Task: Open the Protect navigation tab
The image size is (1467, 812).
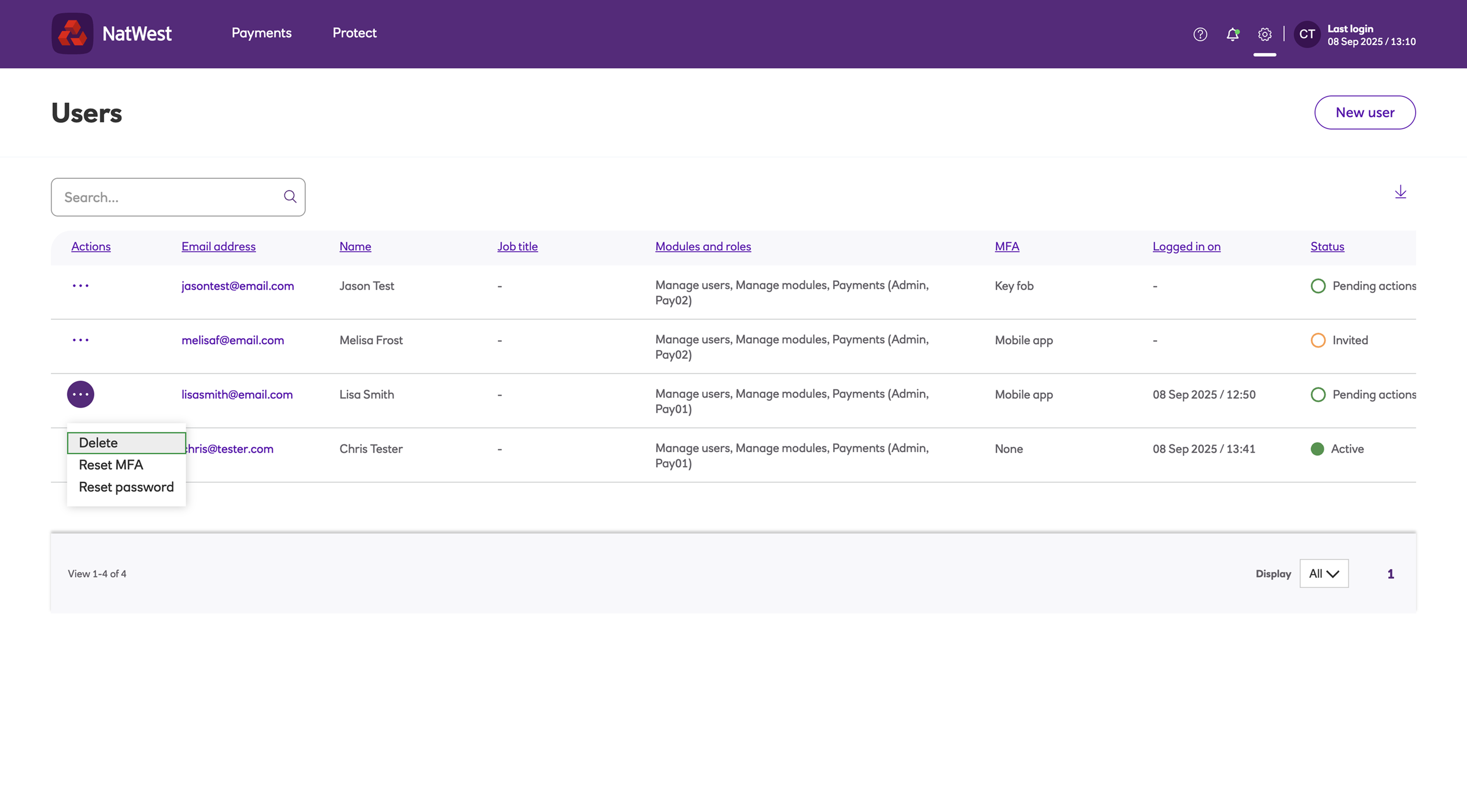Action: tap(354, 33)
